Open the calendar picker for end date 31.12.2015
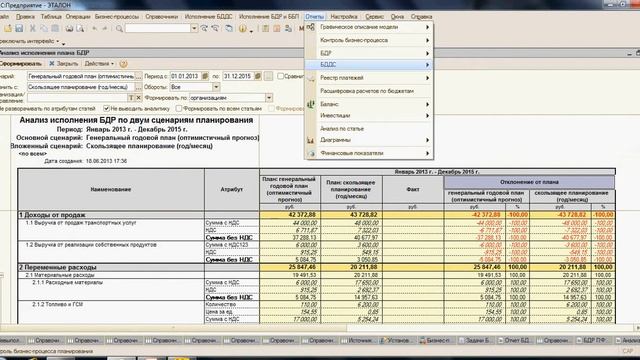The width and height of the screenshot is (640, 360). 258,76
